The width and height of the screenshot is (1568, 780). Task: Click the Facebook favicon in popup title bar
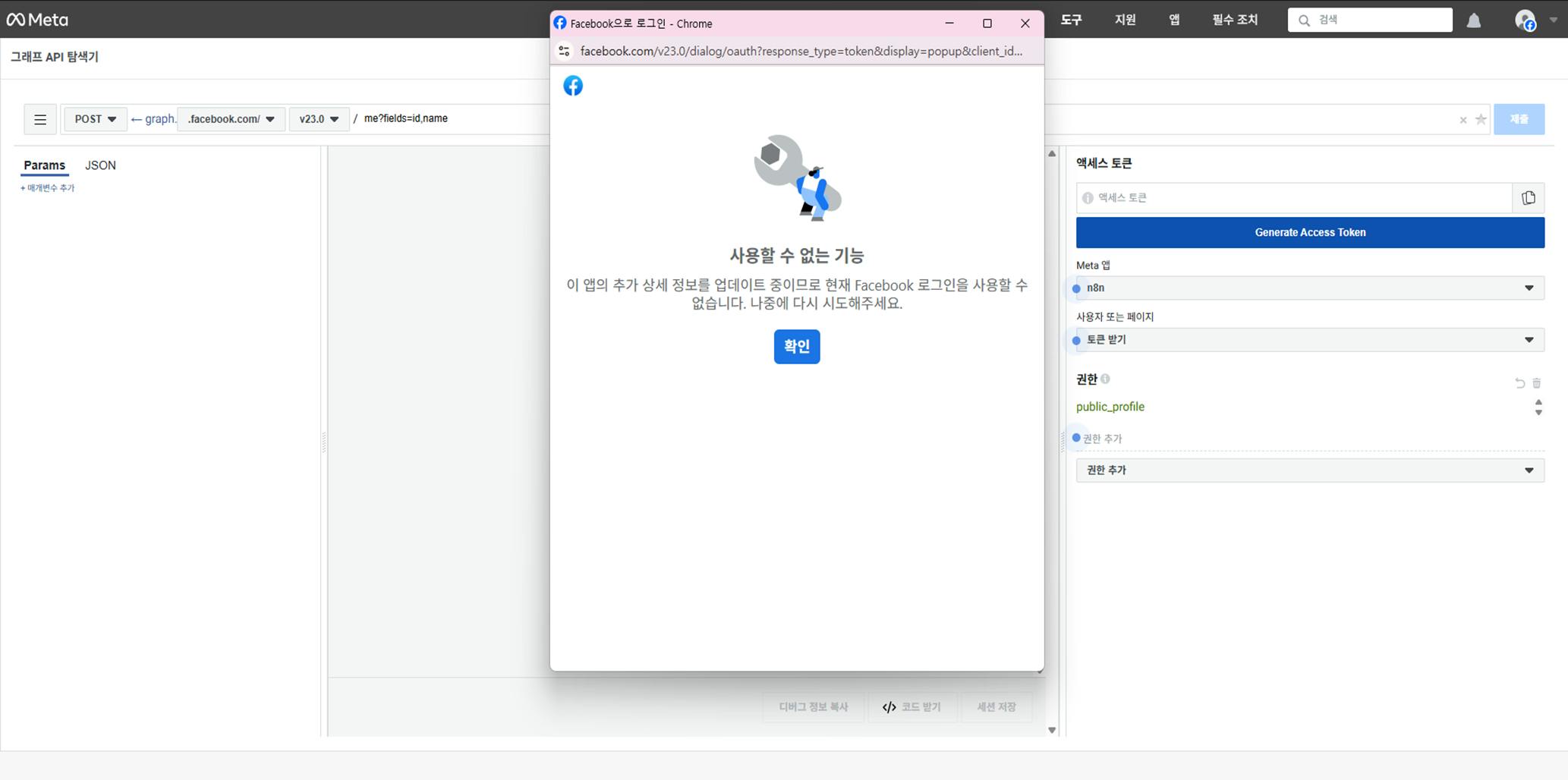[560, 23]
